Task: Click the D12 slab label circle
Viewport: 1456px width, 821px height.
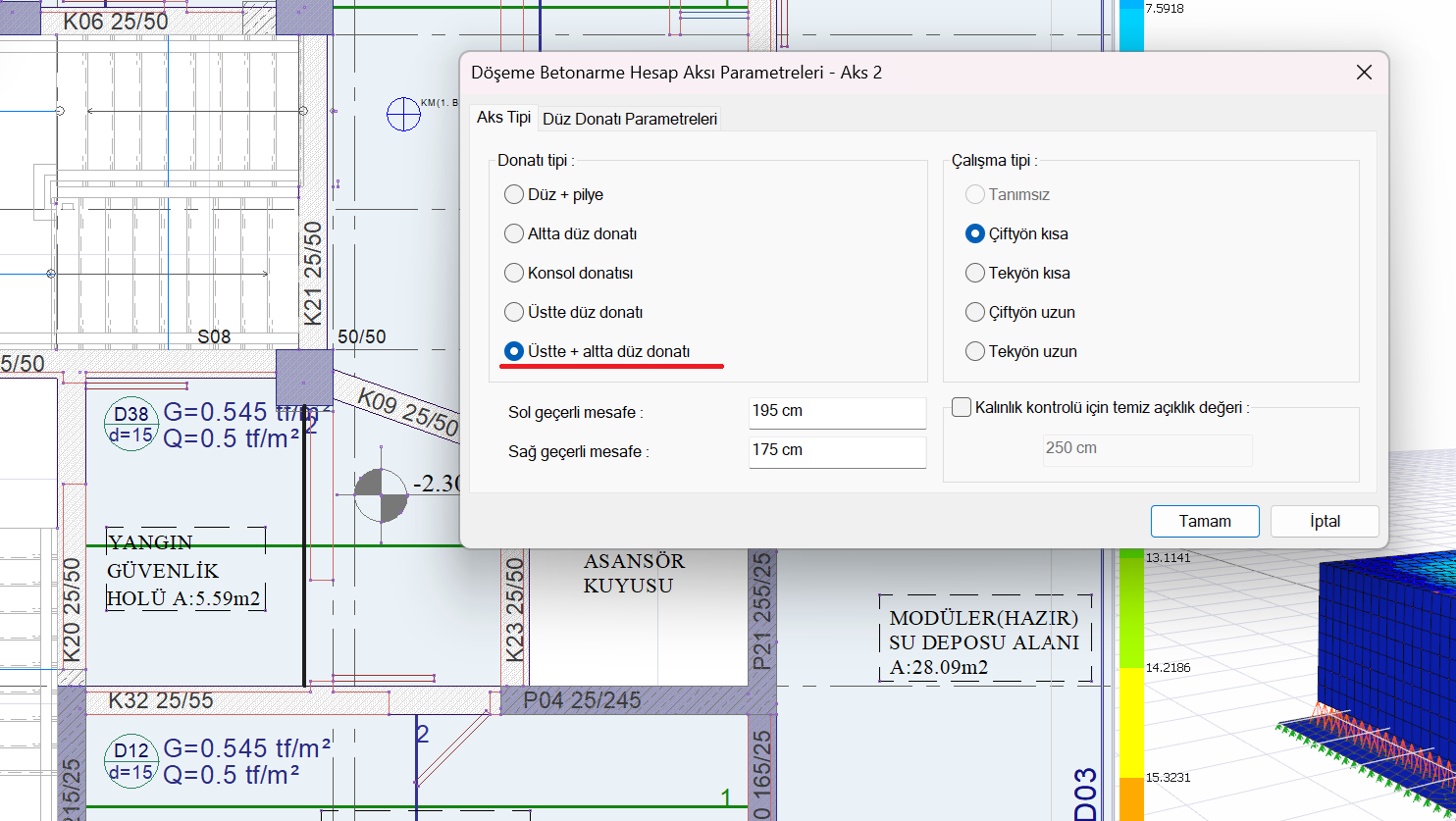Action: (x=130, y=761)
